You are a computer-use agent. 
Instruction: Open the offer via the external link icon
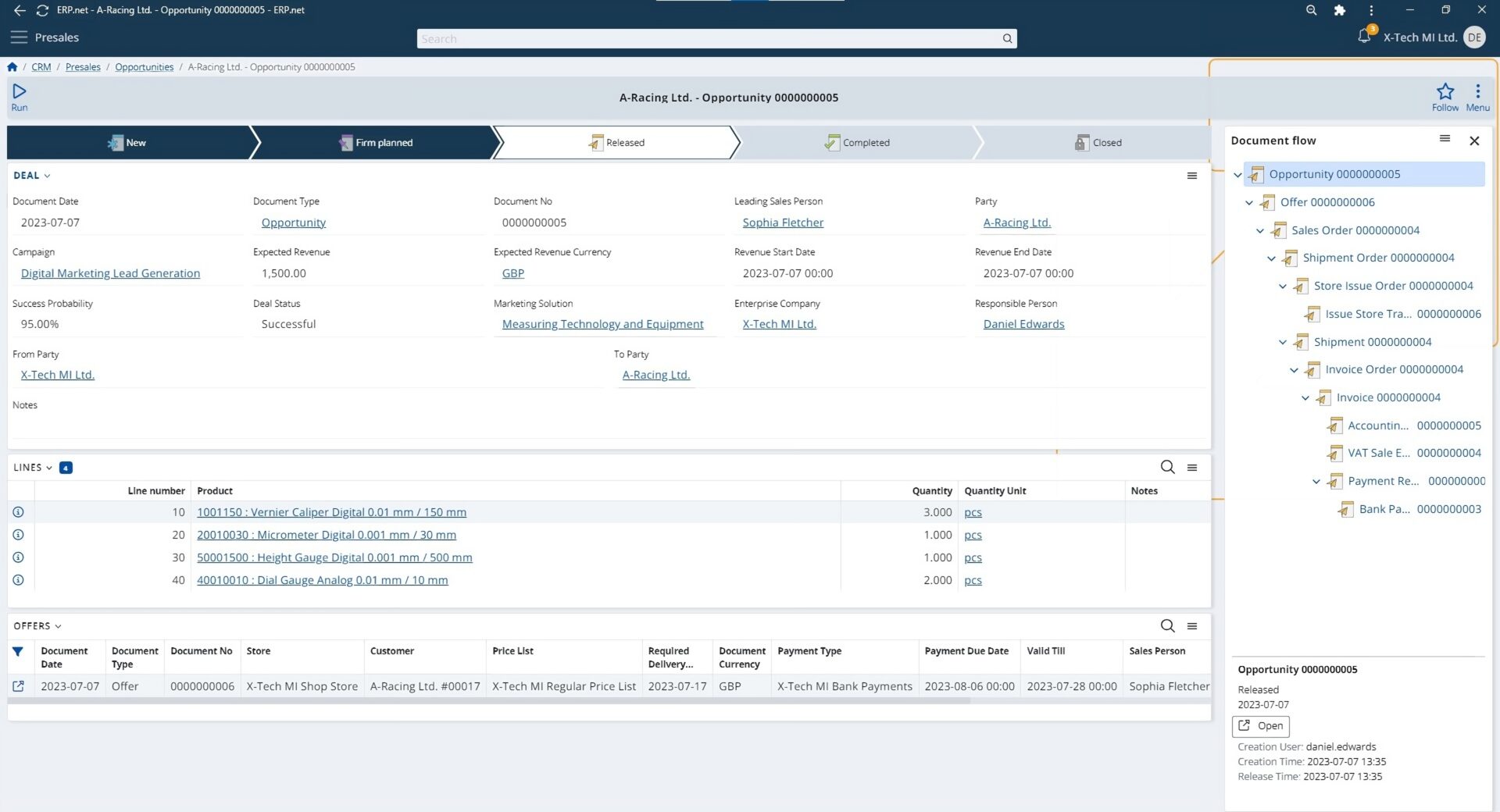tap(18, 686)
